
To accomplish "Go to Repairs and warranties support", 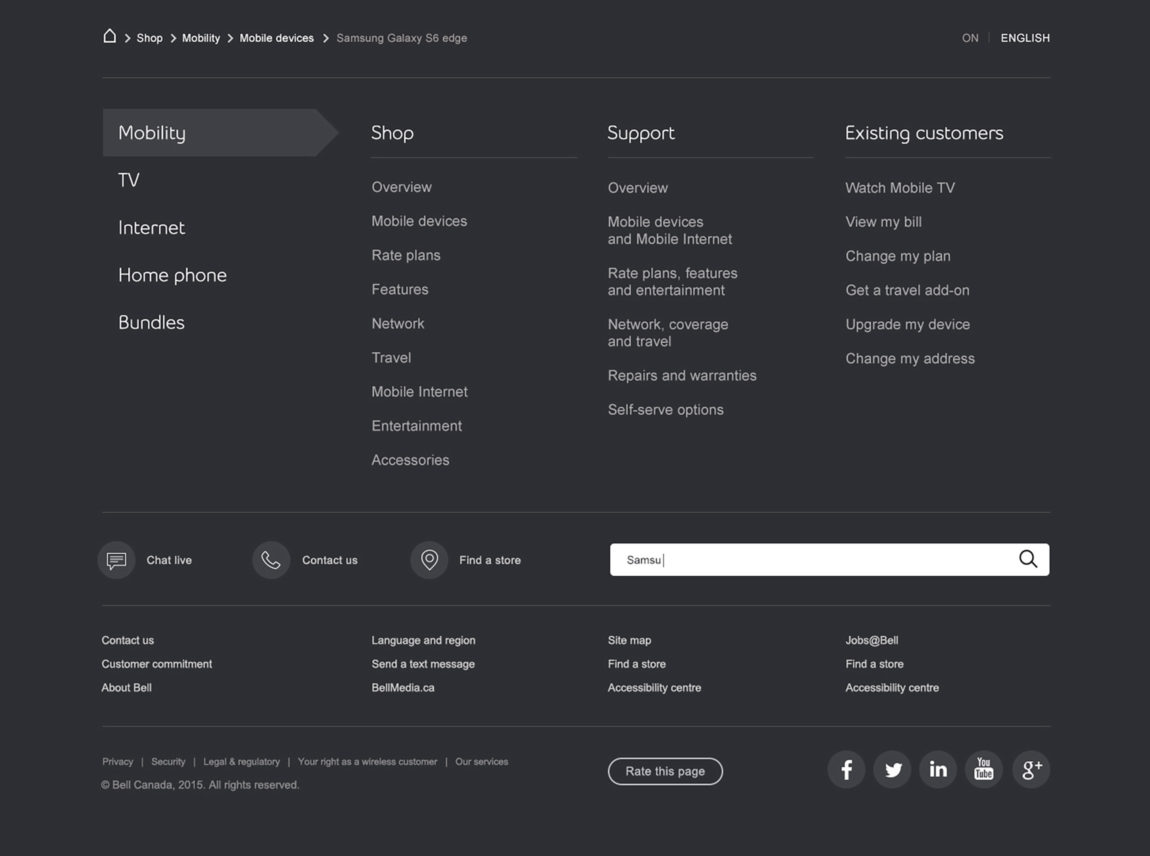I will point(682,376).
